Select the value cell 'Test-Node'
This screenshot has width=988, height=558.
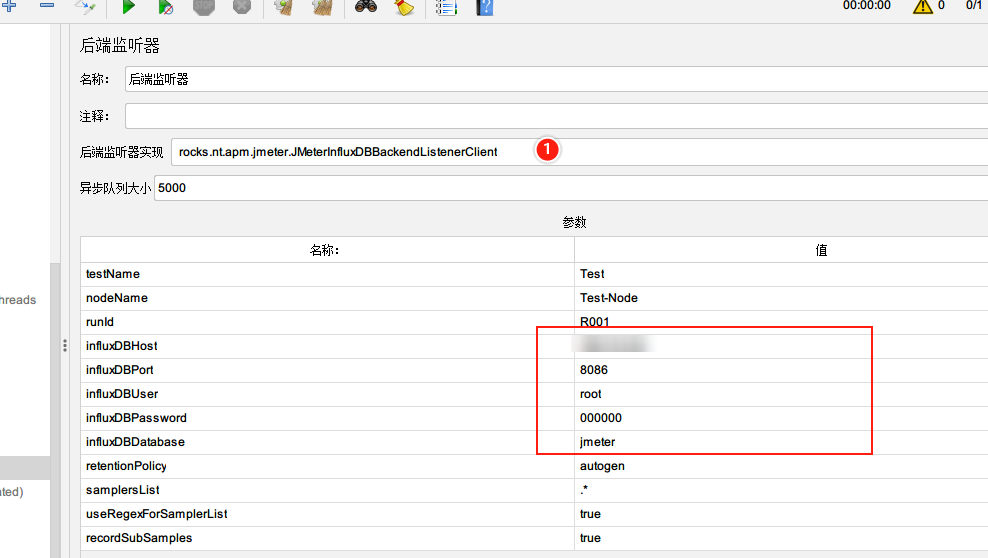click(x=781, y=298)
